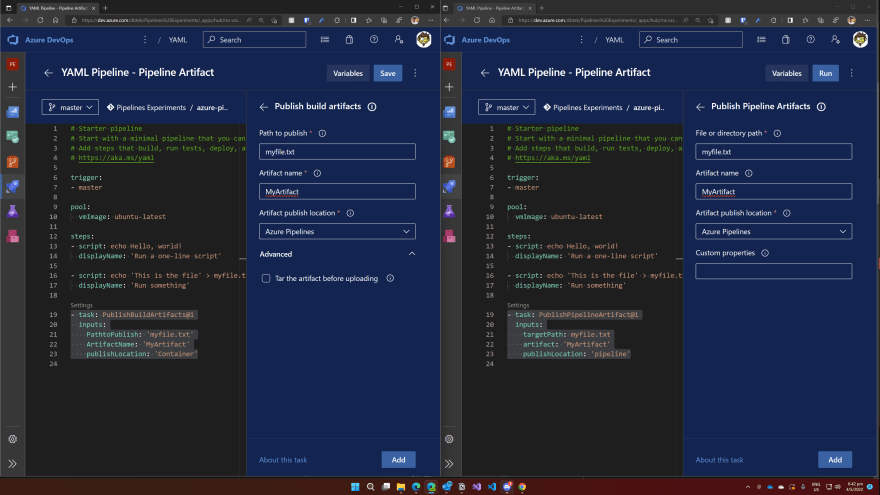Focus Artifact name field in right window
This screenshot has height=495, width=880.
tap(774, 191)
